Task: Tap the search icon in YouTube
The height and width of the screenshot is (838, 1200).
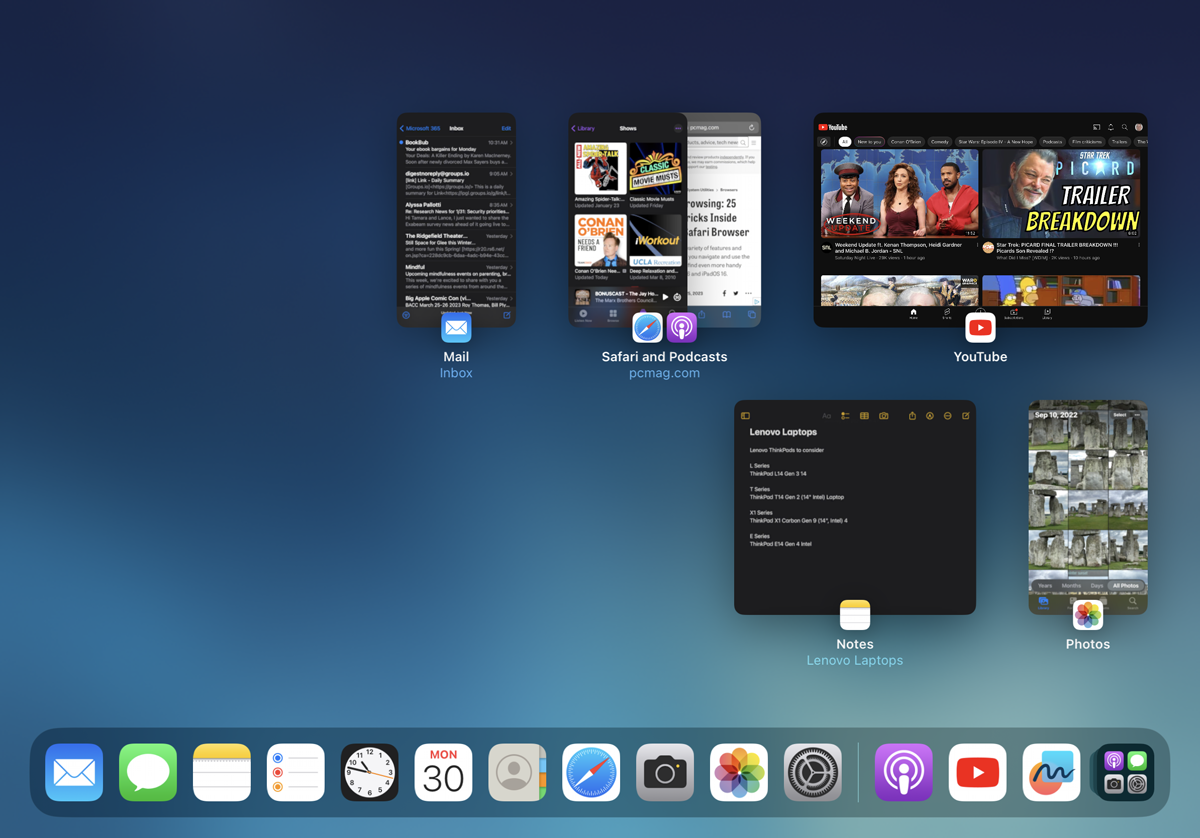Action: (1124, 127)
